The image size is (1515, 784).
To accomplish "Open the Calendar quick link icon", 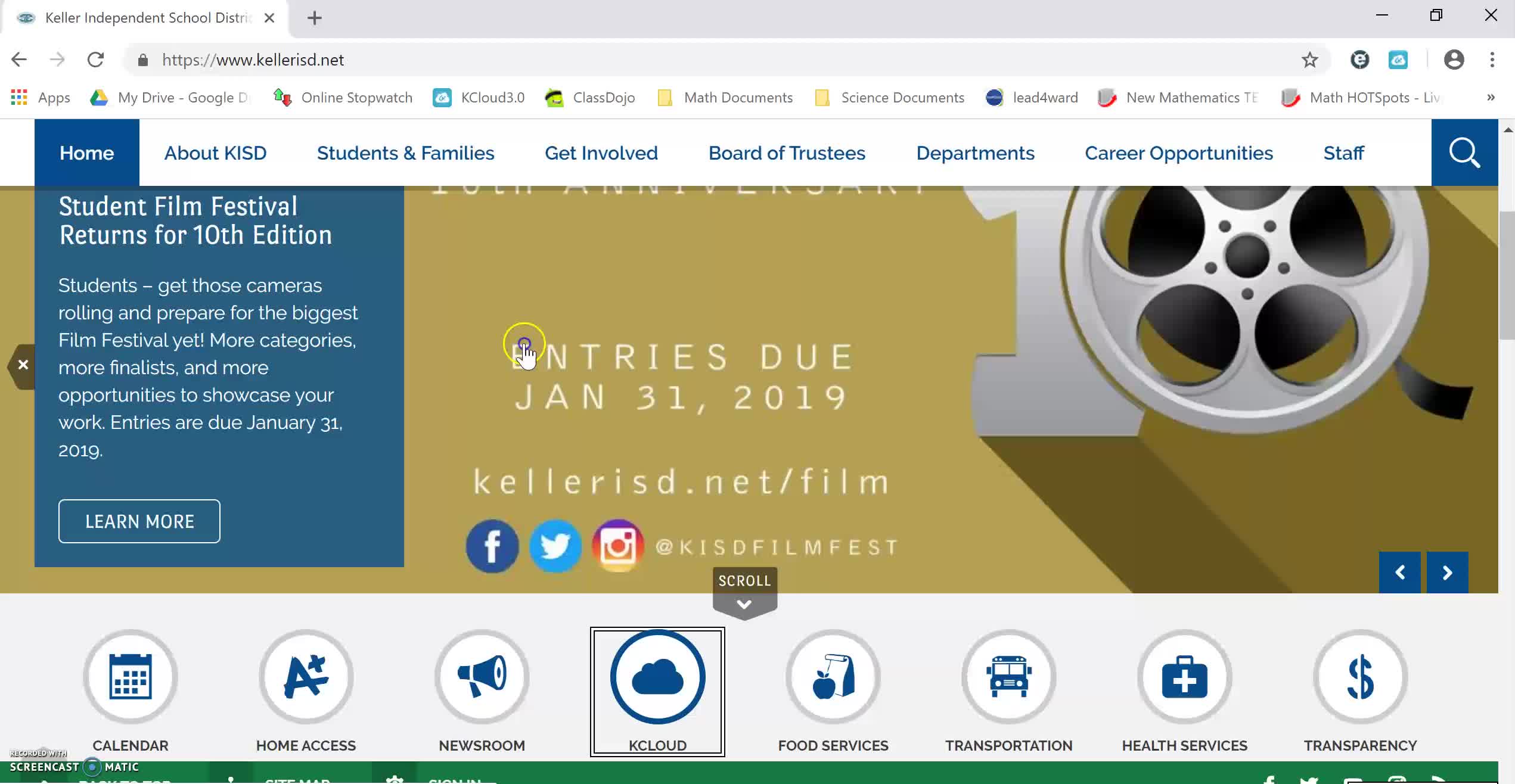I will 130,677.
